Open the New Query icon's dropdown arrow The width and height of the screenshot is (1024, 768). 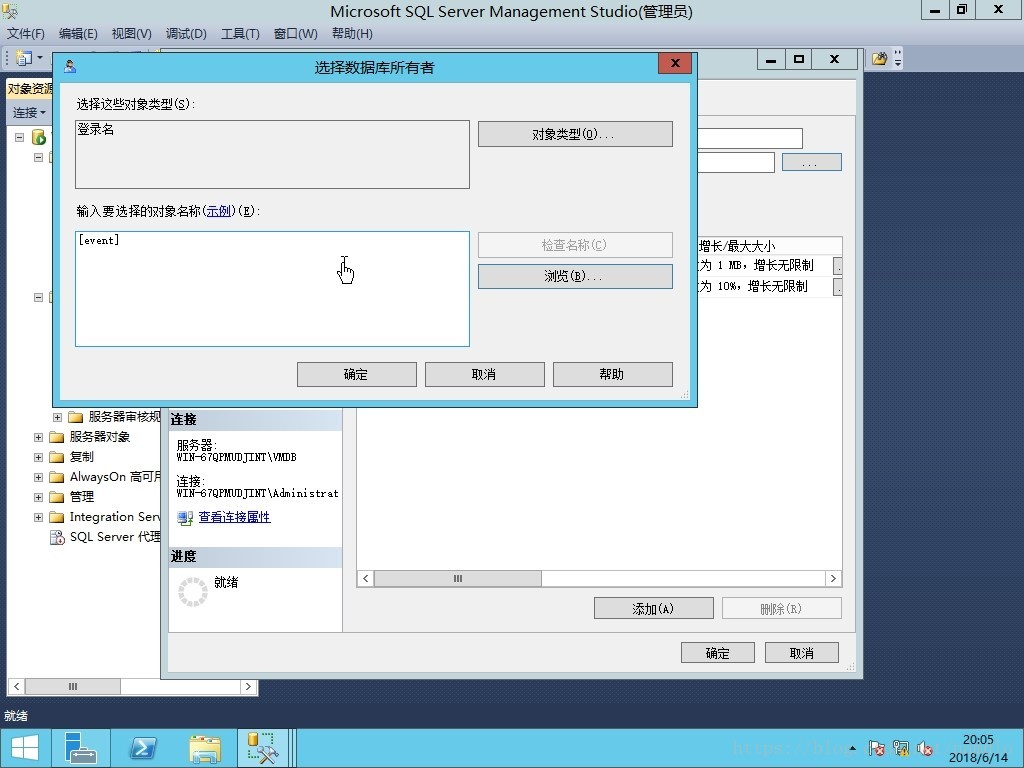(x=40, y=58)
